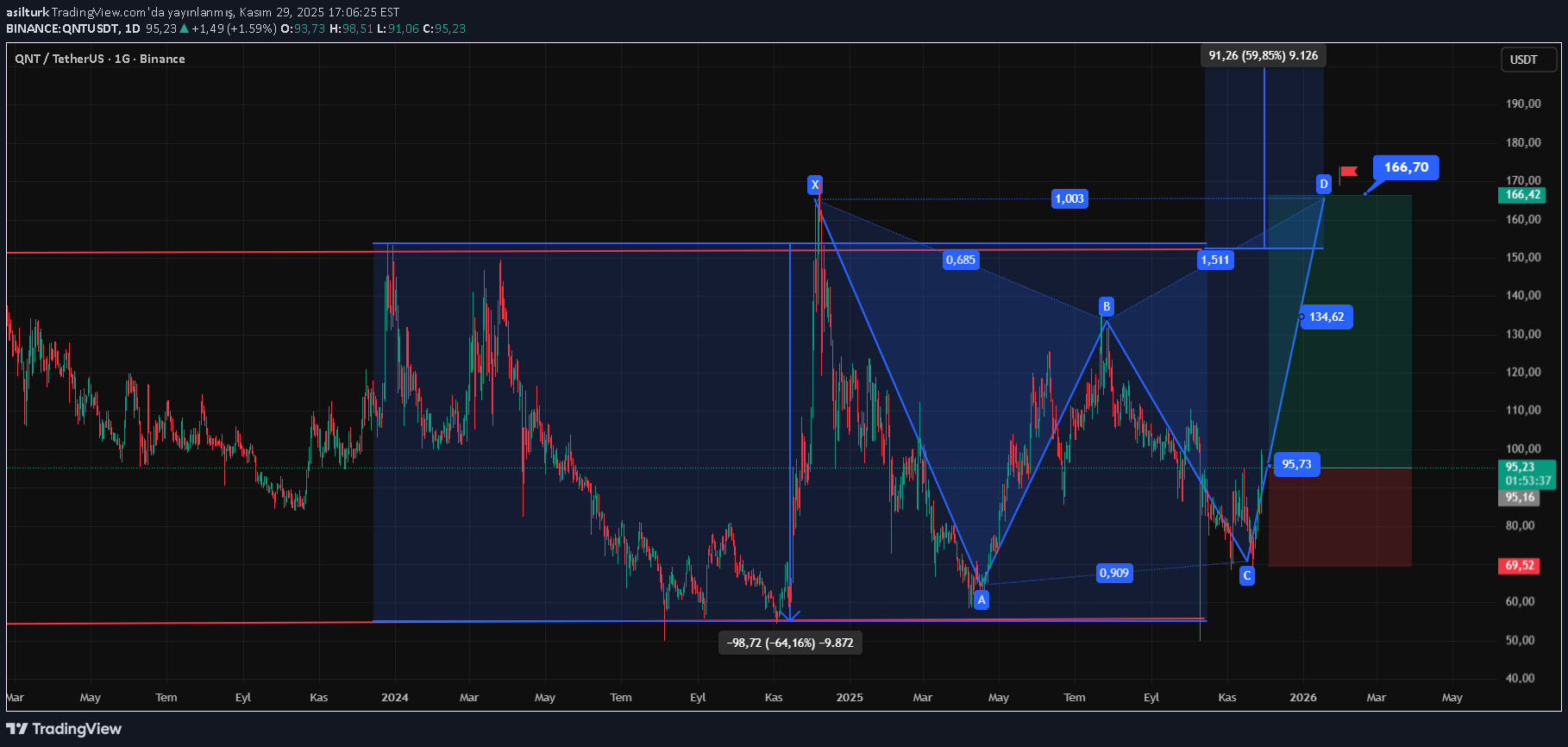
Task: Click the red flag icon near point D
Action: click(1348, 173)
